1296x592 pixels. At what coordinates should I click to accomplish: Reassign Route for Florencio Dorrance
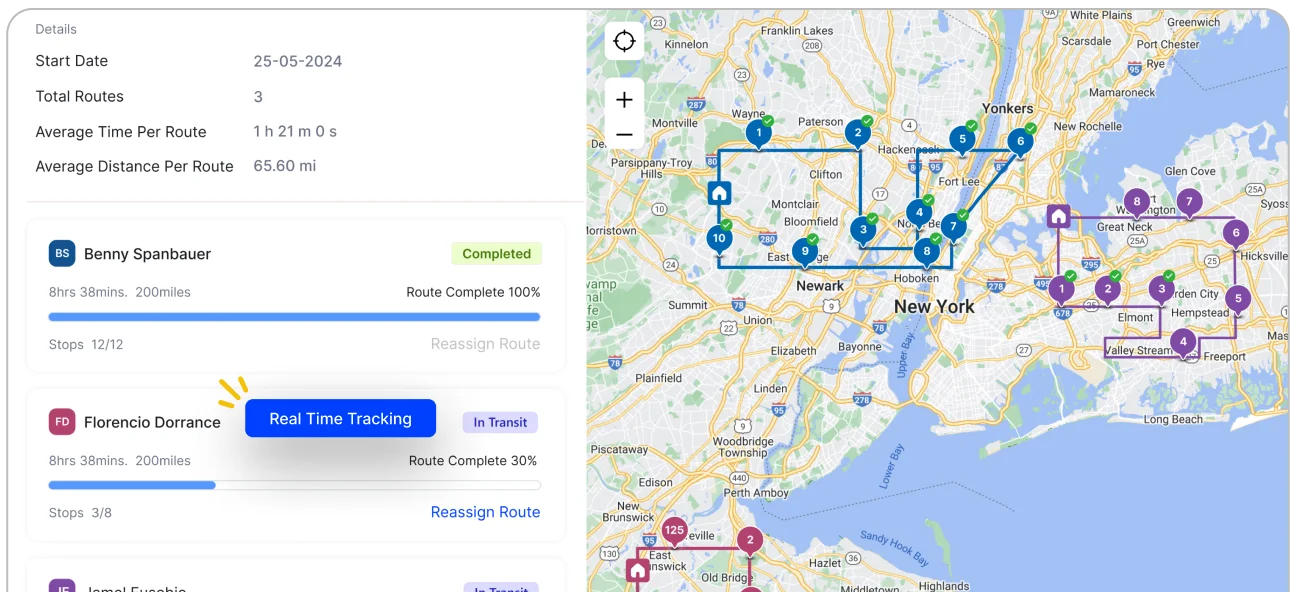pyautogui.click(x=485, y=512)
